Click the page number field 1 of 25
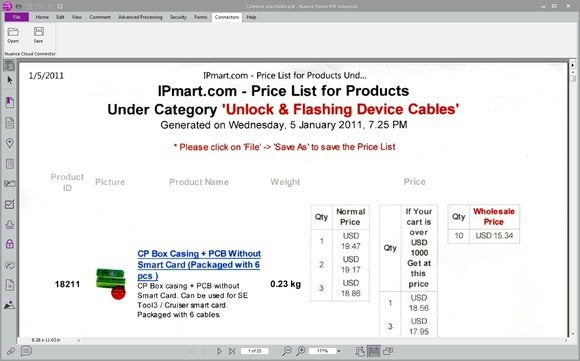Viewport: 580px width, 361px height. 254,351
